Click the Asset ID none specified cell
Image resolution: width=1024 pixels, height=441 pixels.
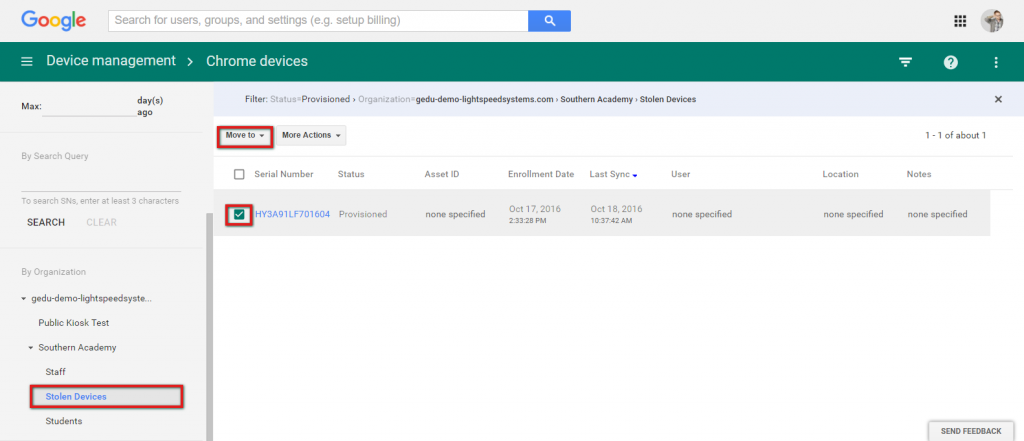(455, 214)
